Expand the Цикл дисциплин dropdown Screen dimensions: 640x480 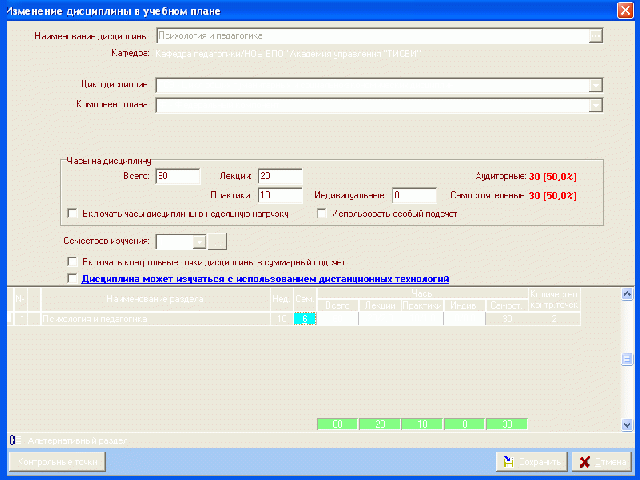tap(596, 86)
